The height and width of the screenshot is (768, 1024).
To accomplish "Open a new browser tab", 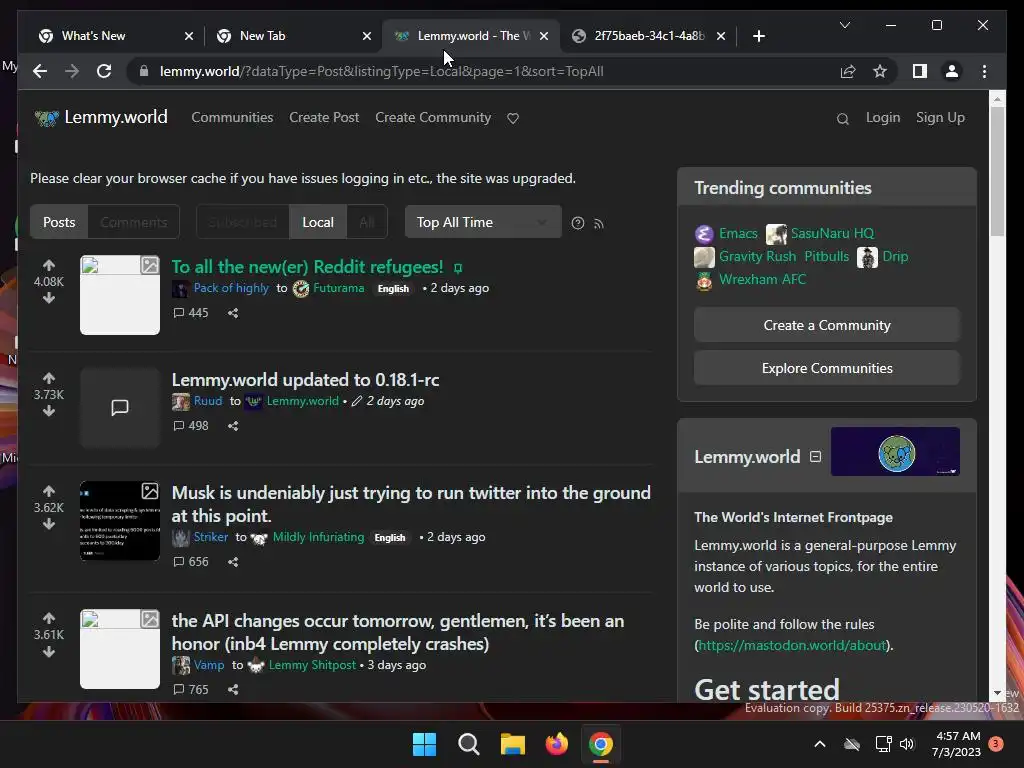I will coord(758,36).
